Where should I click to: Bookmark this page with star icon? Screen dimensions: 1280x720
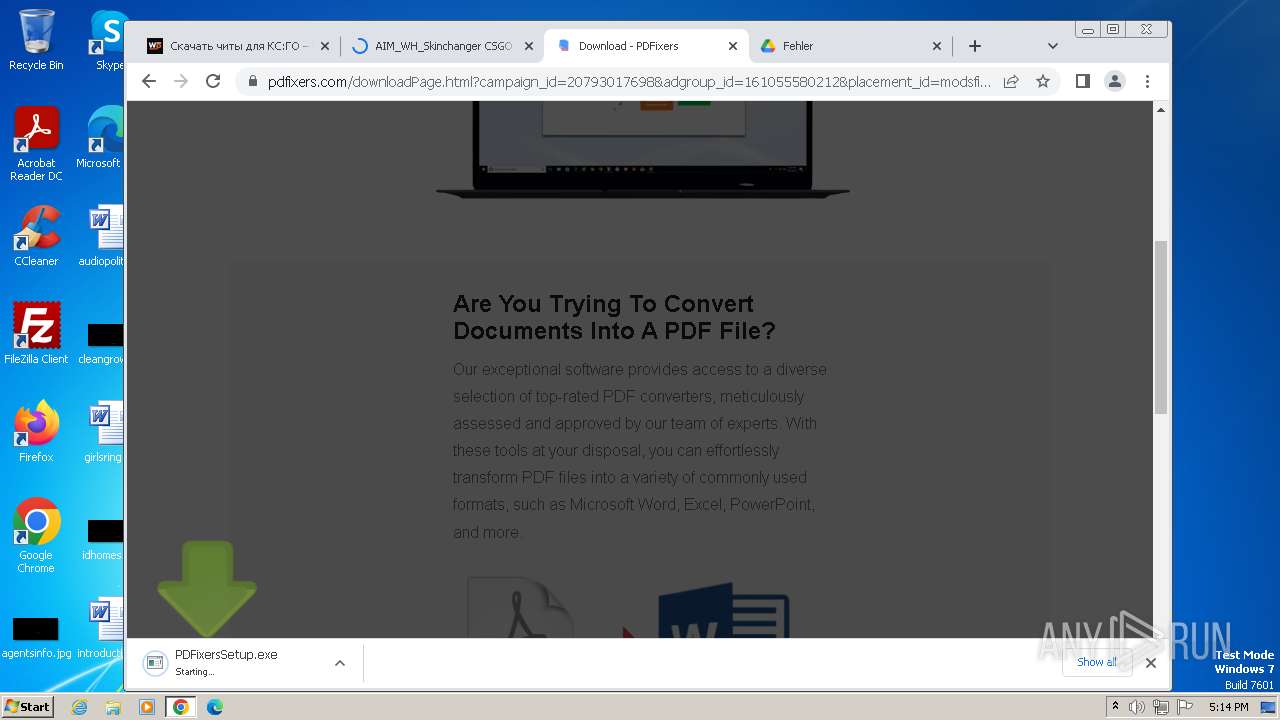point(1043,81)
